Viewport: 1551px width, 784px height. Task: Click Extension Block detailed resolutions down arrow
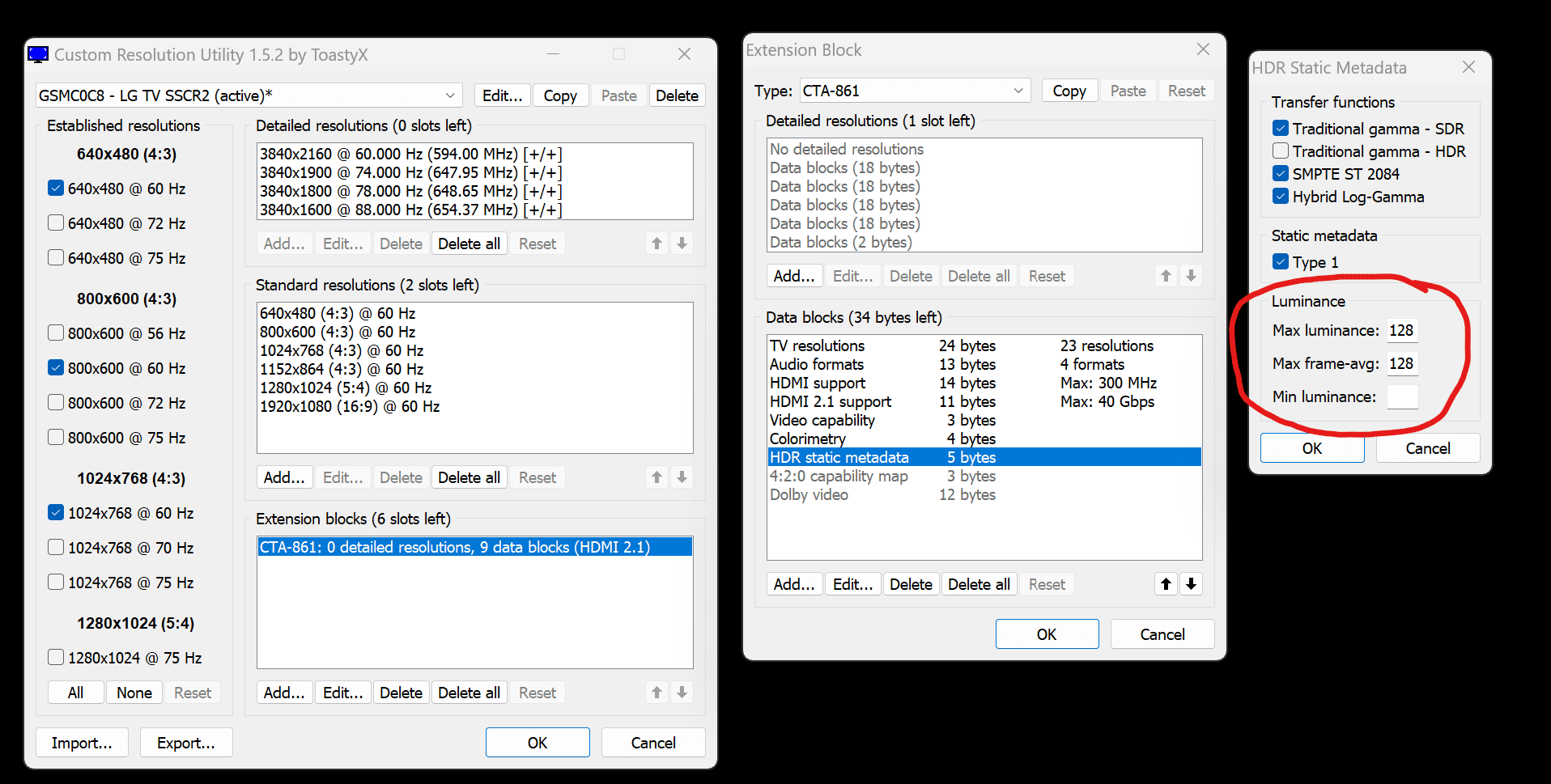[1192, 276]
